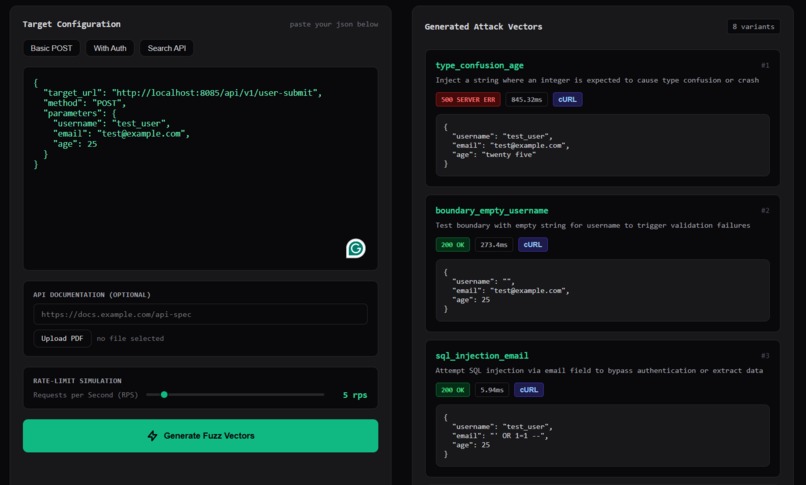Click the 5.94ms response time badge
The width and height of the screenshot is (806, 485).
point(491,390)
